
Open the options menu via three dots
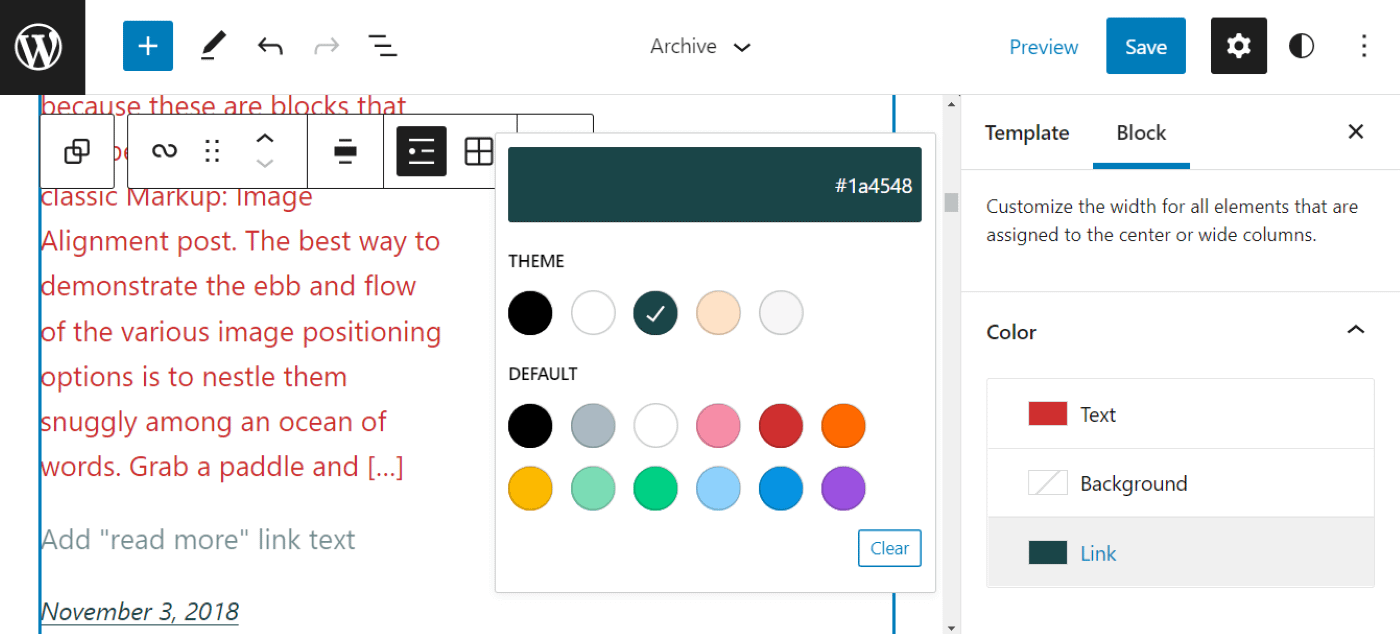tap(1364, 46)
